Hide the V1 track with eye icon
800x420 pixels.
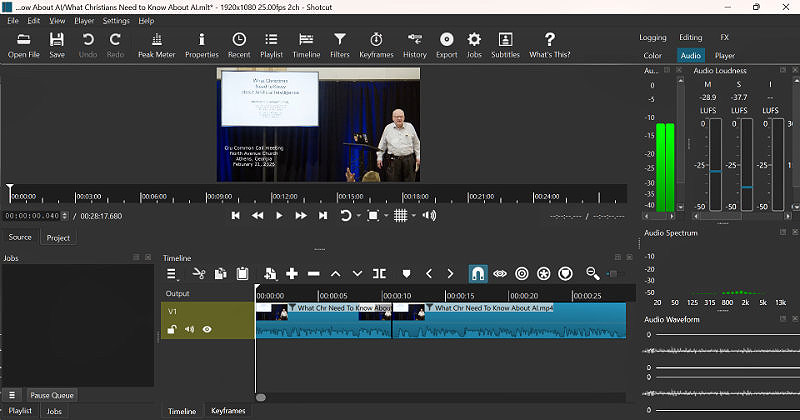click(207, 329)
